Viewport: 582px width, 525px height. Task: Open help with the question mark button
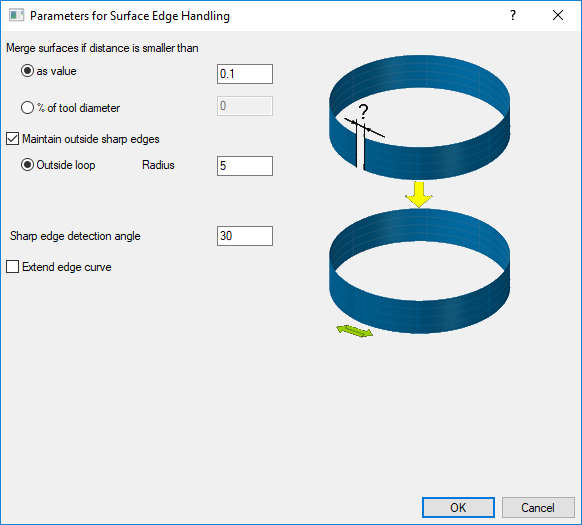click(x=513, y=15)
